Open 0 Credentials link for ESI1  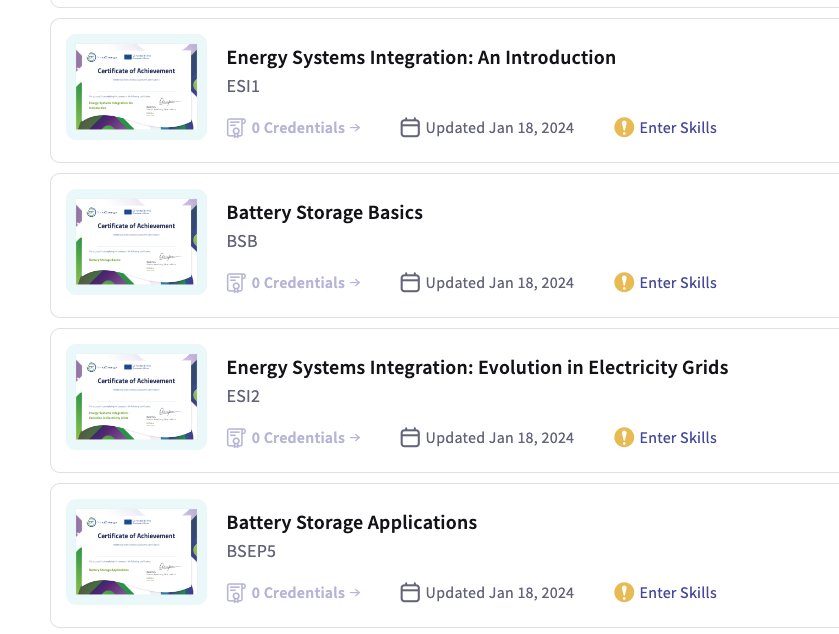[x=306, y=128]
